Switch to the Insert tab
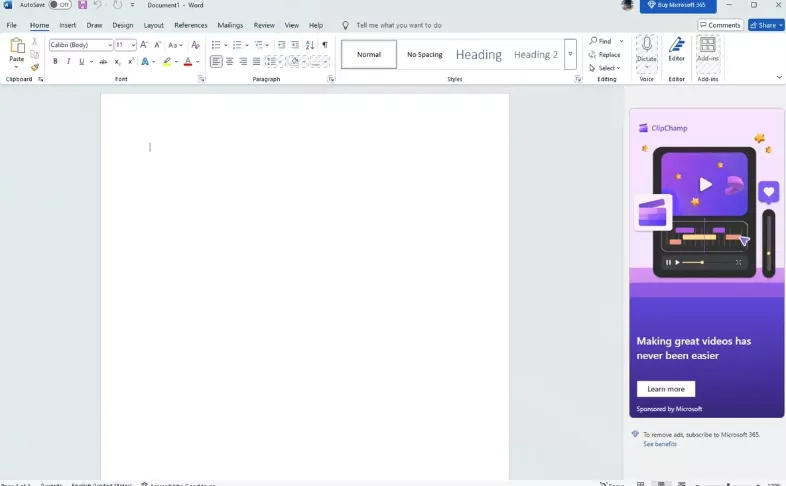 pos(68,25)
